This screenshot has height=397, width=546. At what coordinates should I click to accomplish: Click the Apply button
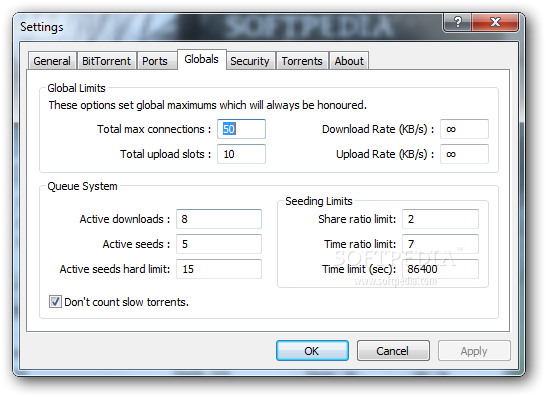point(474,351)
